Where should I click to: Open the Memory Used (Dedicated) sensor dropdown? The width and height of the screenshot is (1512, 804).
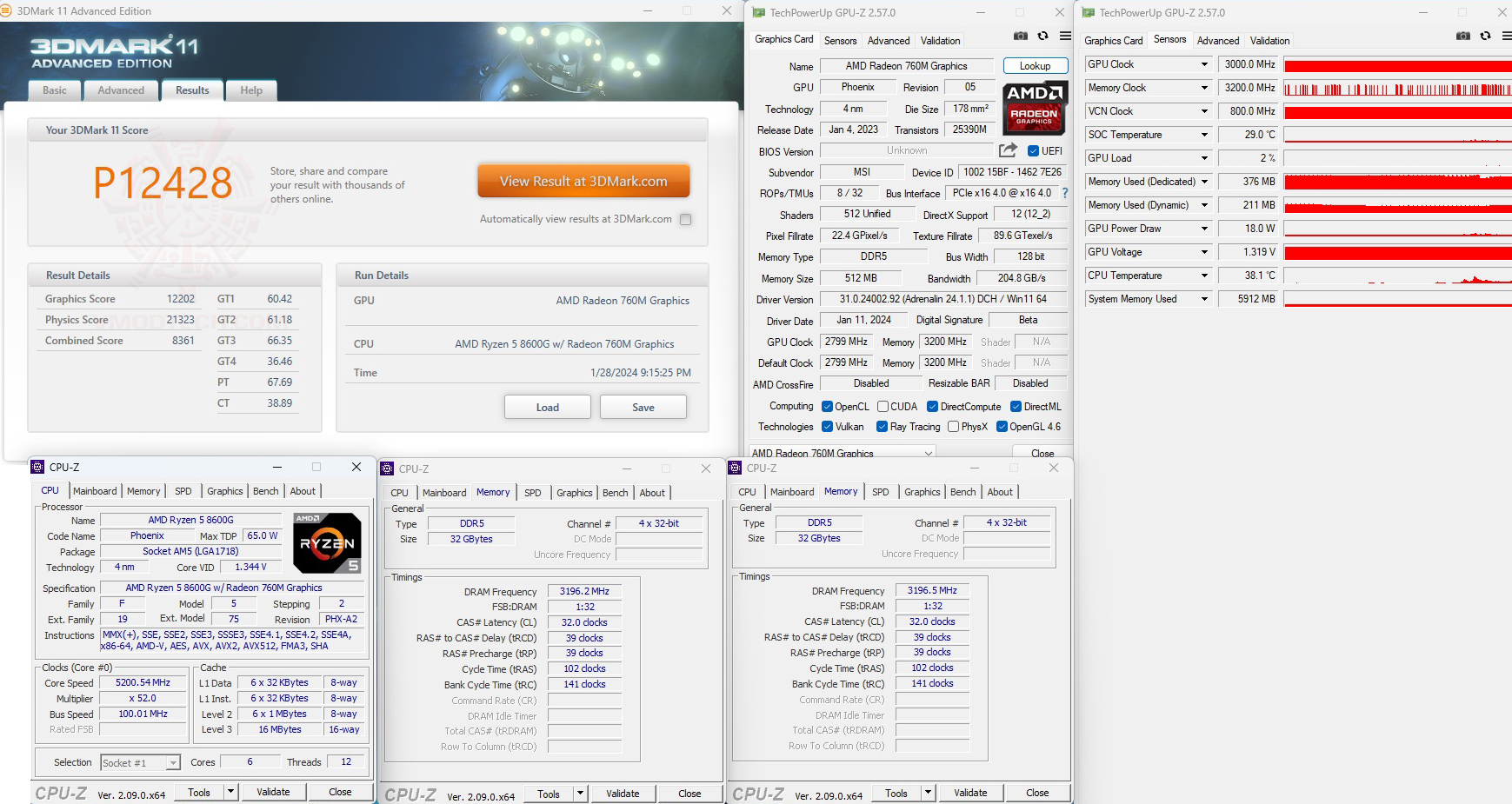click(x=1205, y=182)
